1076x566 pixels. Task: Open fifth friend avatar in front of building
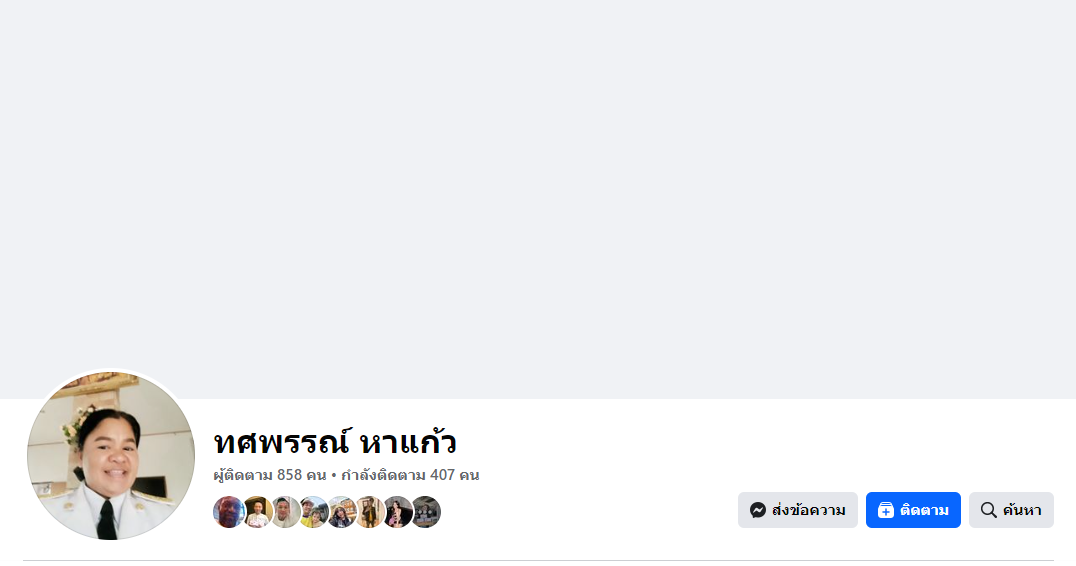click(x=342, y=512)
